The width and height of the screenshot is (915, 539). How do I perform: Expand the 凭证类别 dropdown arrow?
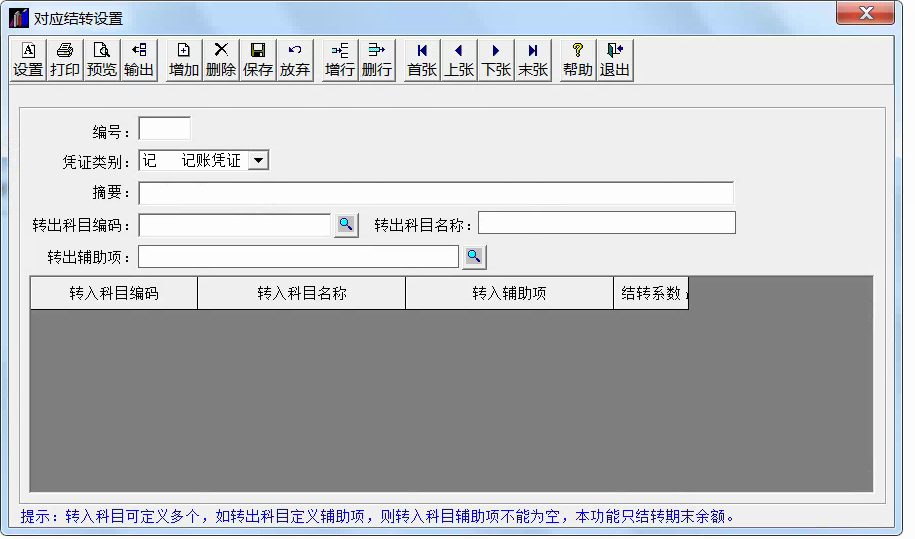258,160
